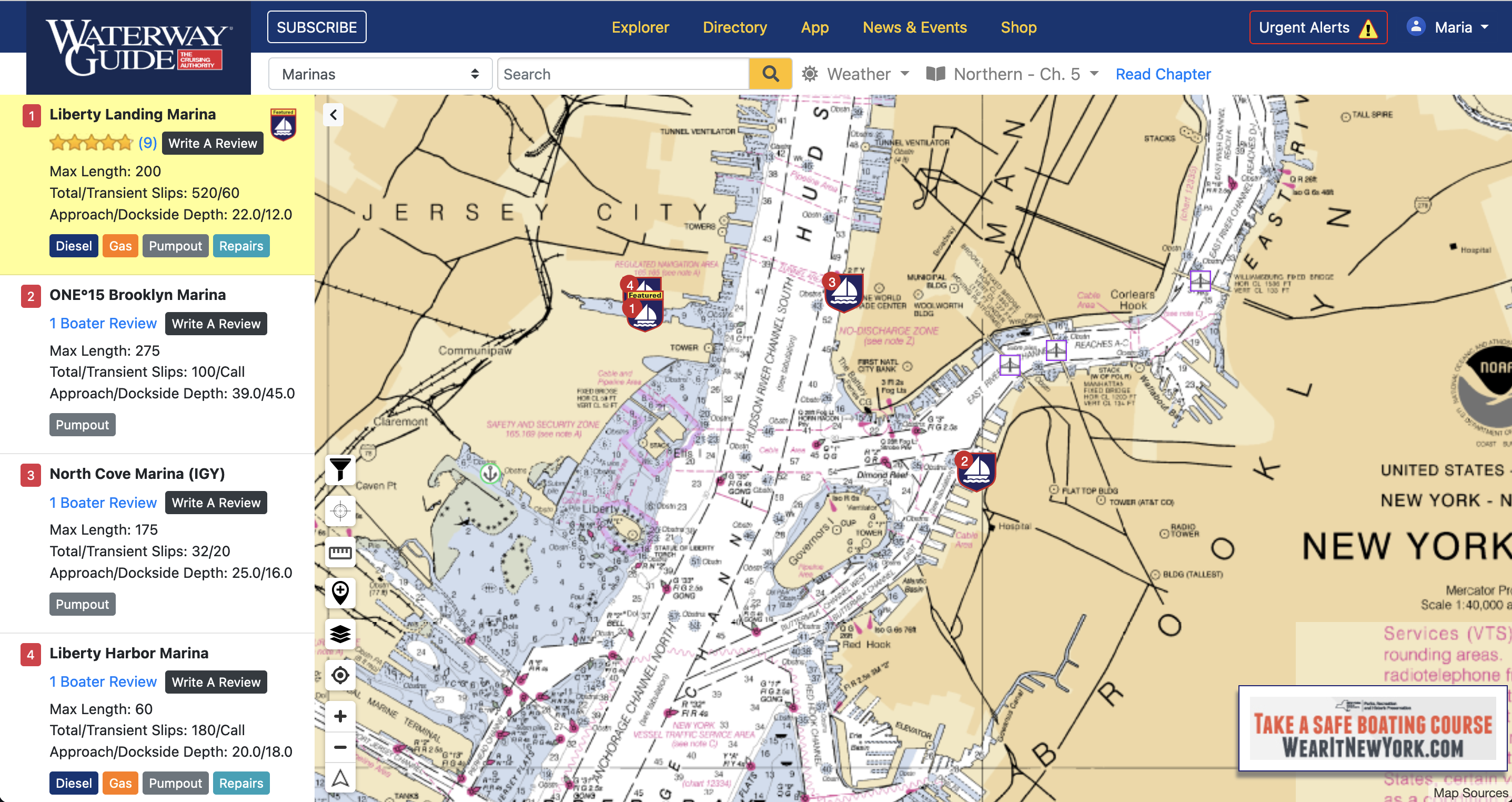1512x802 pixels.
Task: Open the Northern - Ch. 5 chapter dropdown
Action: point(1013,74)
